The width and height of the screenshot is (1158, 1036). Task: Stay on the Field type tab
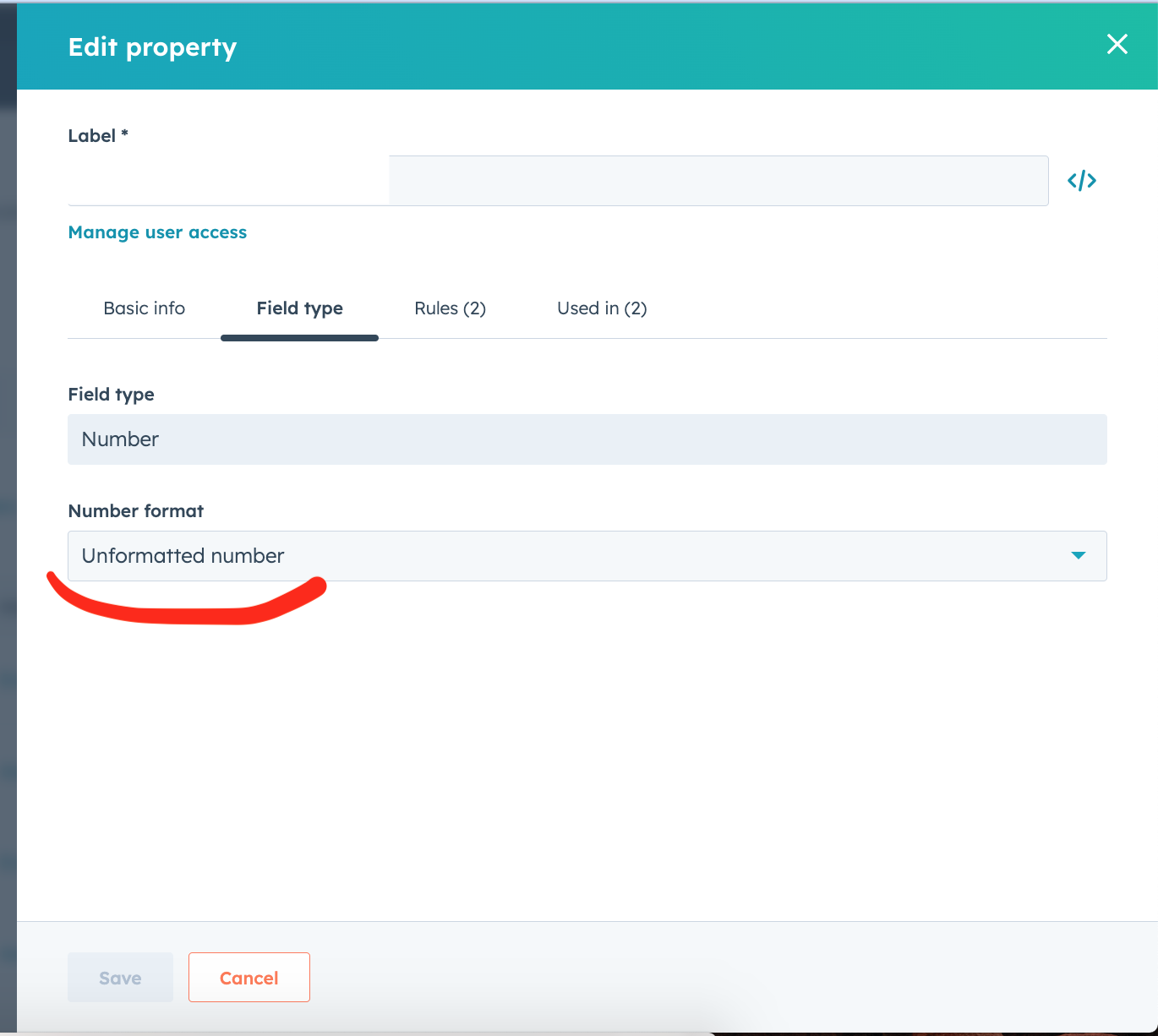[x=299, y=308]
